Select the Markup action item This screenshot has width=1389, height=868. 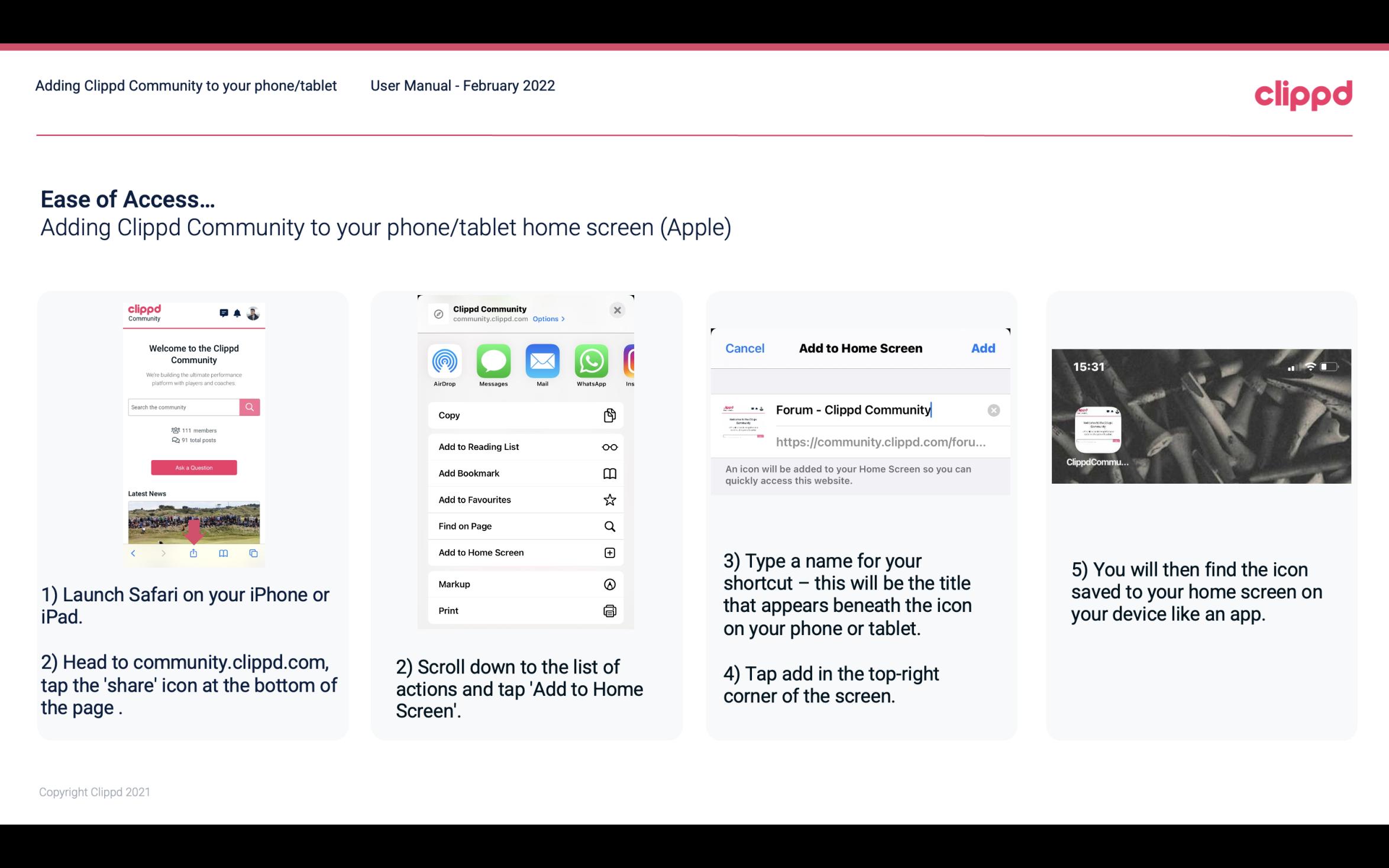coord(524,584)
